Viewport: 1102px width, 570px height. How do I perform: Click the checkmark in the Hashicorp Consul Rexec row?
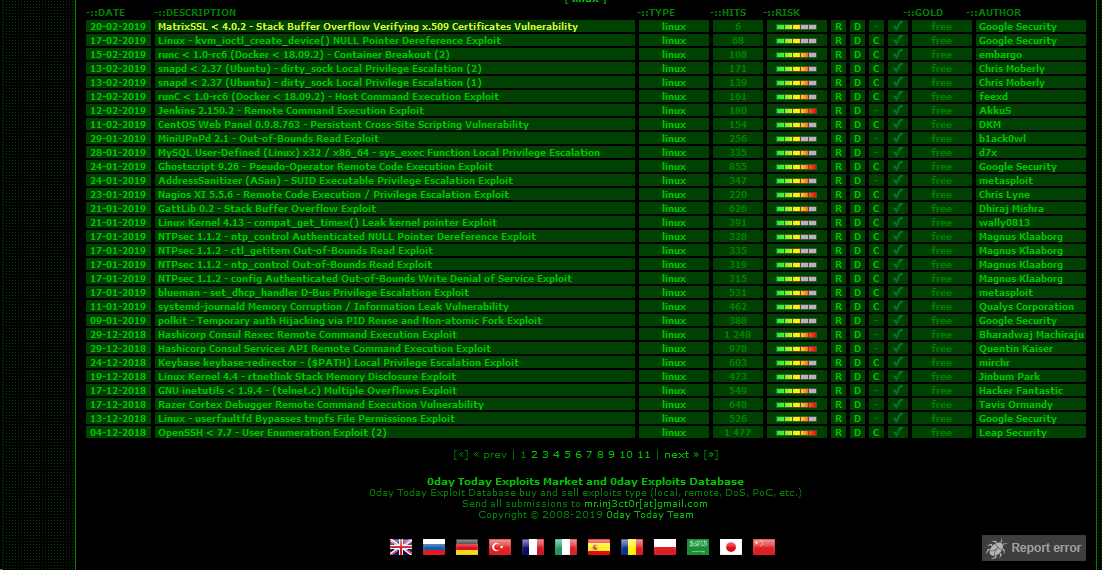(x=899, y=335)
